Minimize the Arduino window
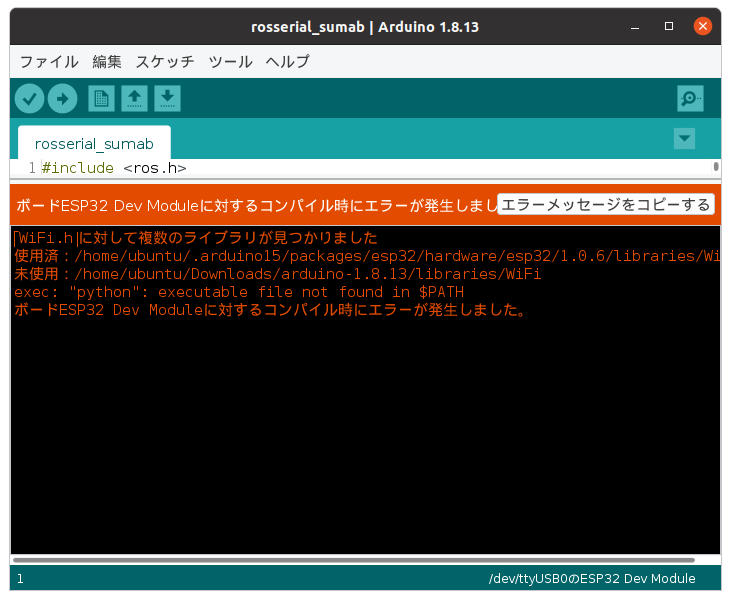The width and height of the screenshot is (731, 600). point(634,27)
